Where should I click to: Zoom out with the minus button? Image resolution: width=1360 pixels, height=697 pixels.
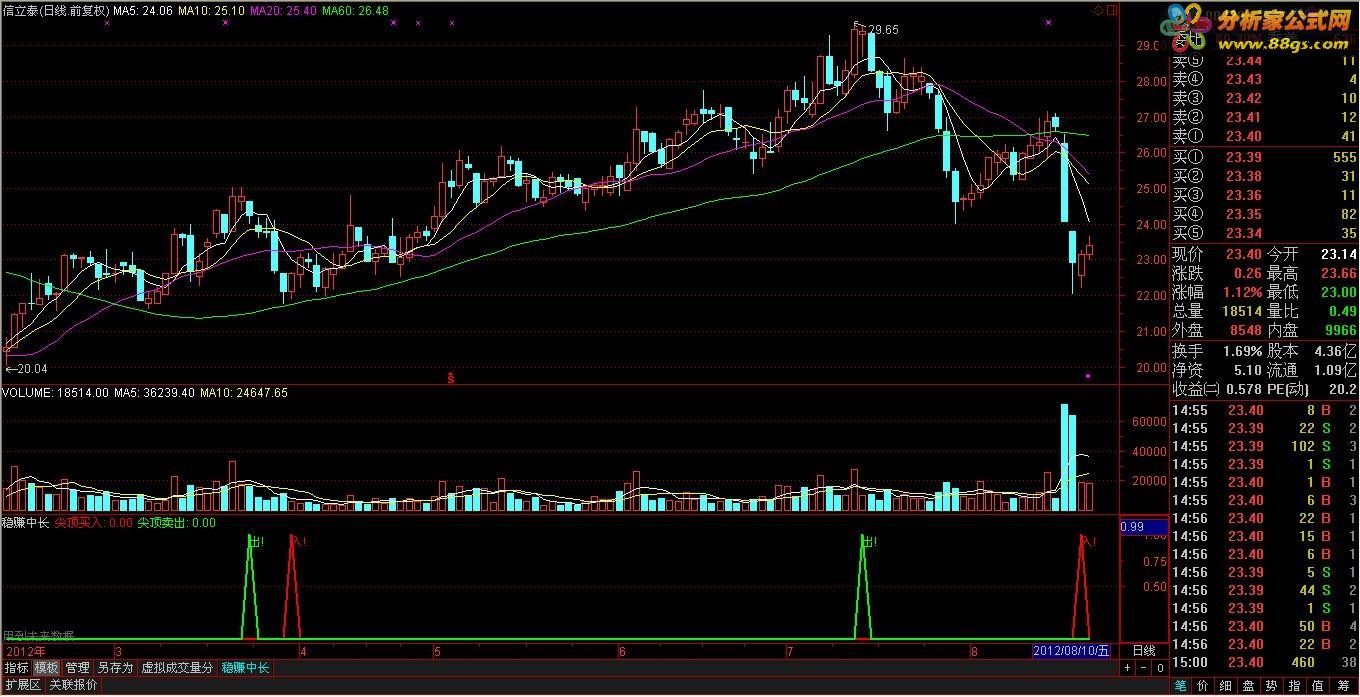[1143, 667]
